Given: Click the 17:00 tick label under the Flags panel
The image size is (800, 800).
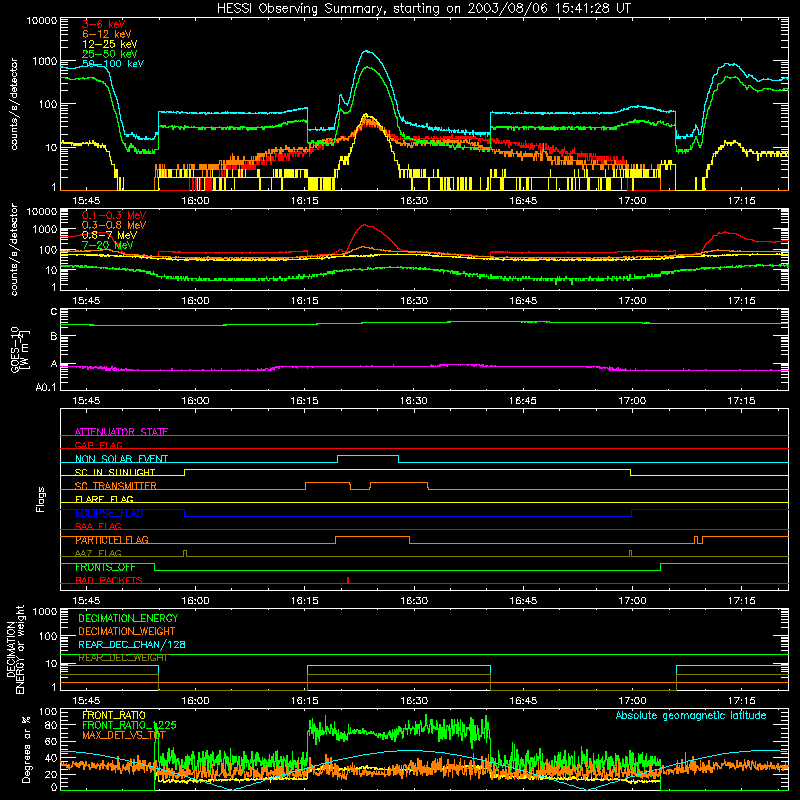Looking at the screenshot, I should click(632, 601).
